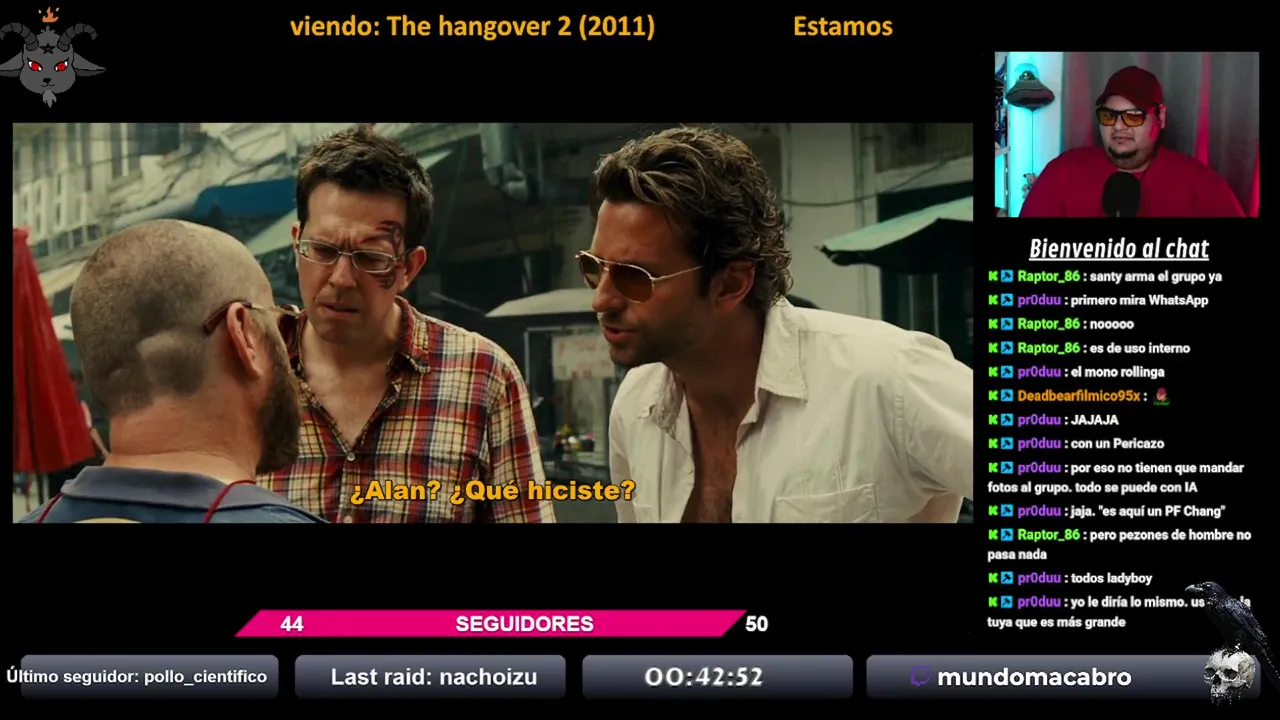This screenshot has width=1280, height=720.
Task: Click the Kick icon on 'el mono rollinga' row
Action: click(993, 372)
